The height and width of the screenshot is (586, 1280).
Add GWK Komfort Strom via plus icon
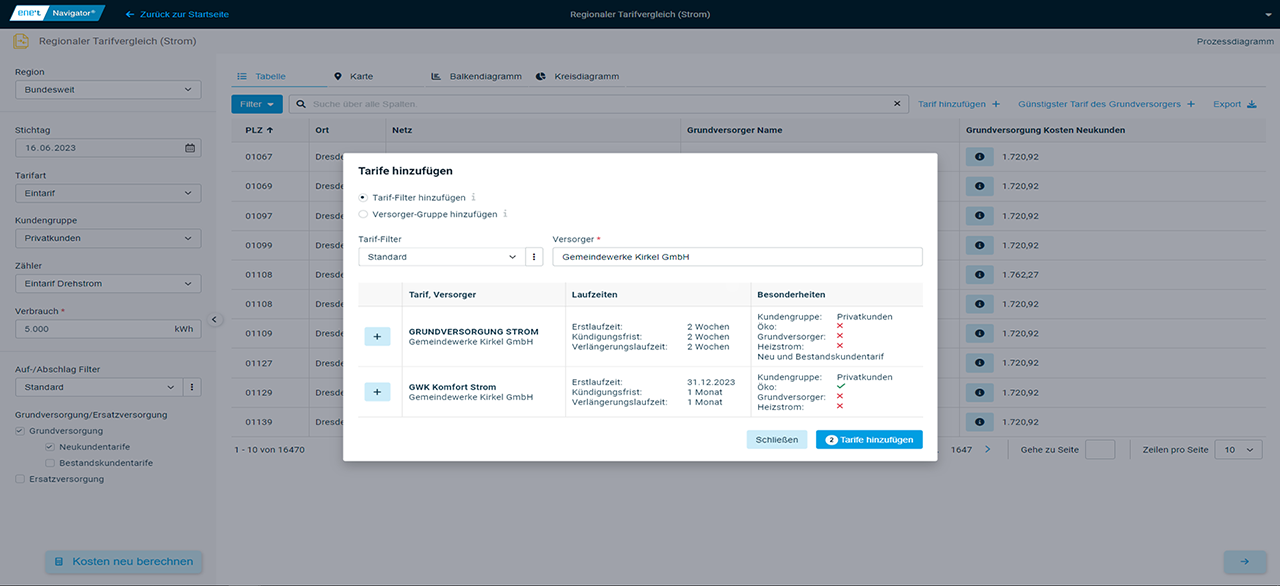coord(377,392)
